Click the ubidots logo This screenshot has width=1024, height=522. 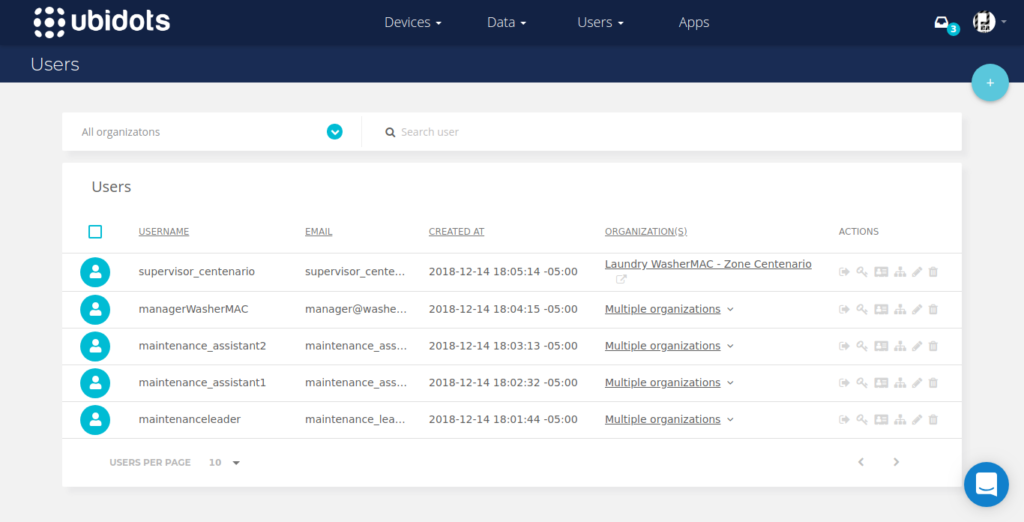101,22
